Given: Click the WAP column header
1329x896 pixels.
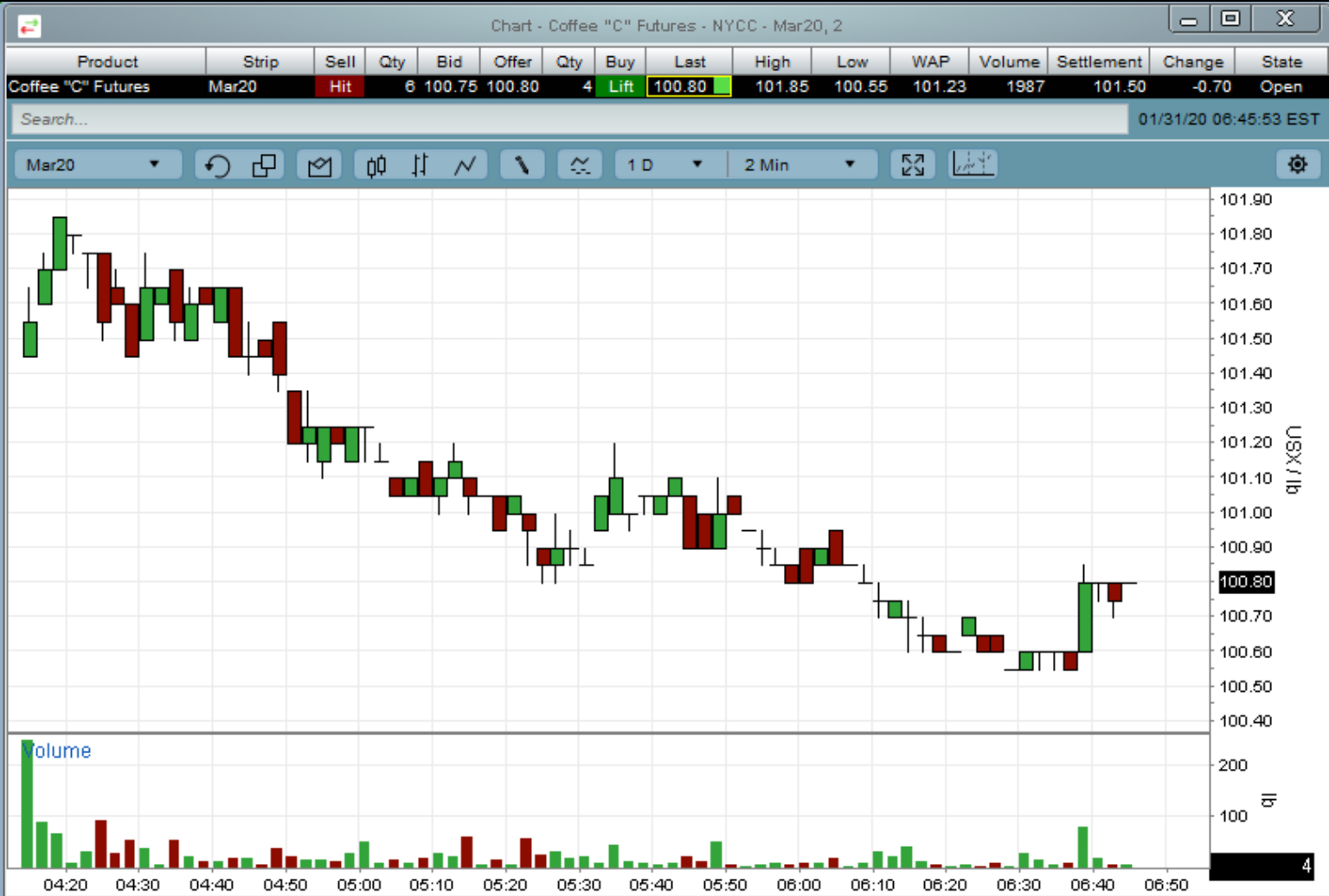Looking at the screenshot, I should click(x=930, y=61).
